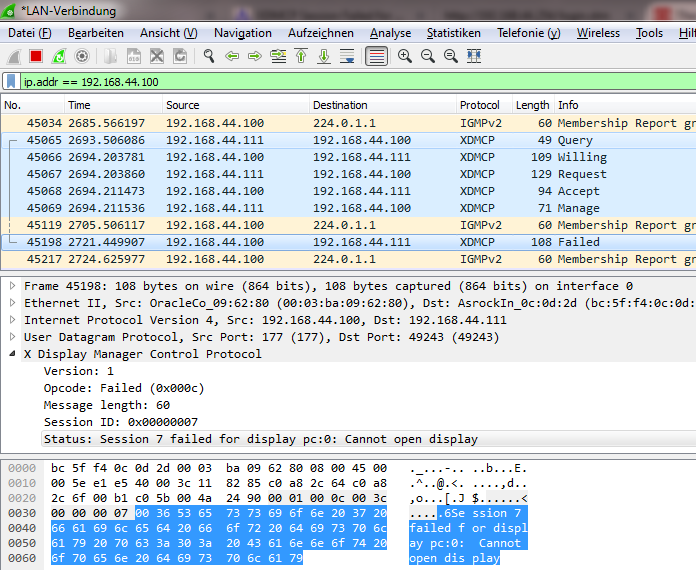This screenshot has width=696, height=570.
Task: Reload this capture file icon
Action: (180, 56)
